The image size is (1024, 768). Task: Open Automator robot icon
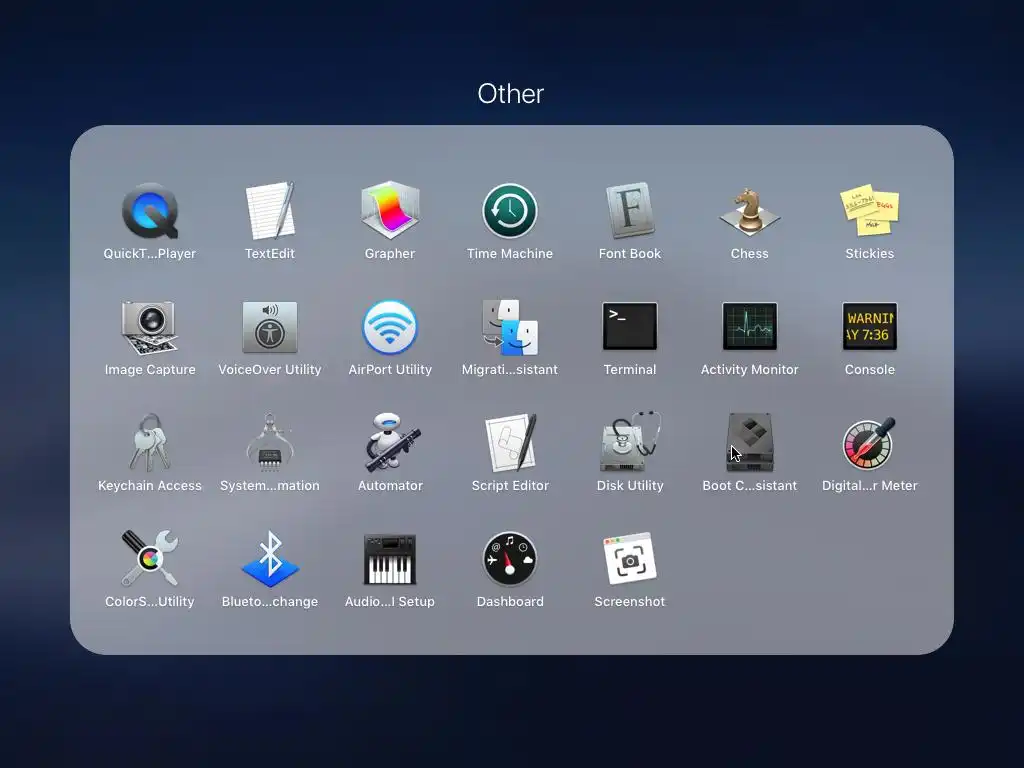(x=392, y=442)
